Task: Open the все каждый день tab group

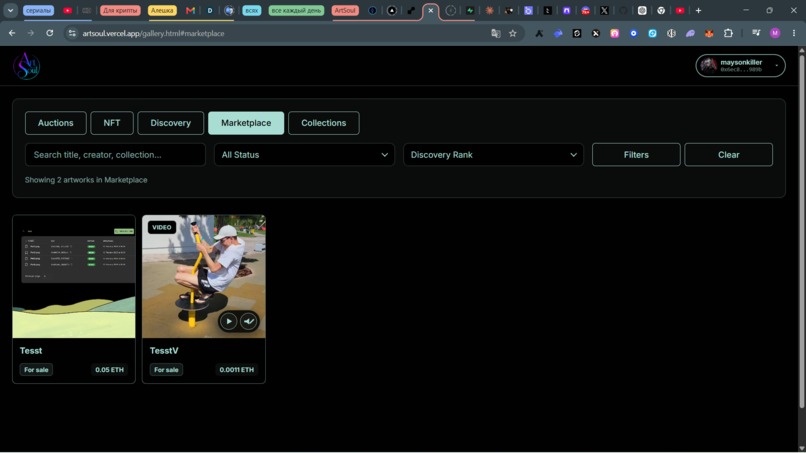Action: click(296, 10)
